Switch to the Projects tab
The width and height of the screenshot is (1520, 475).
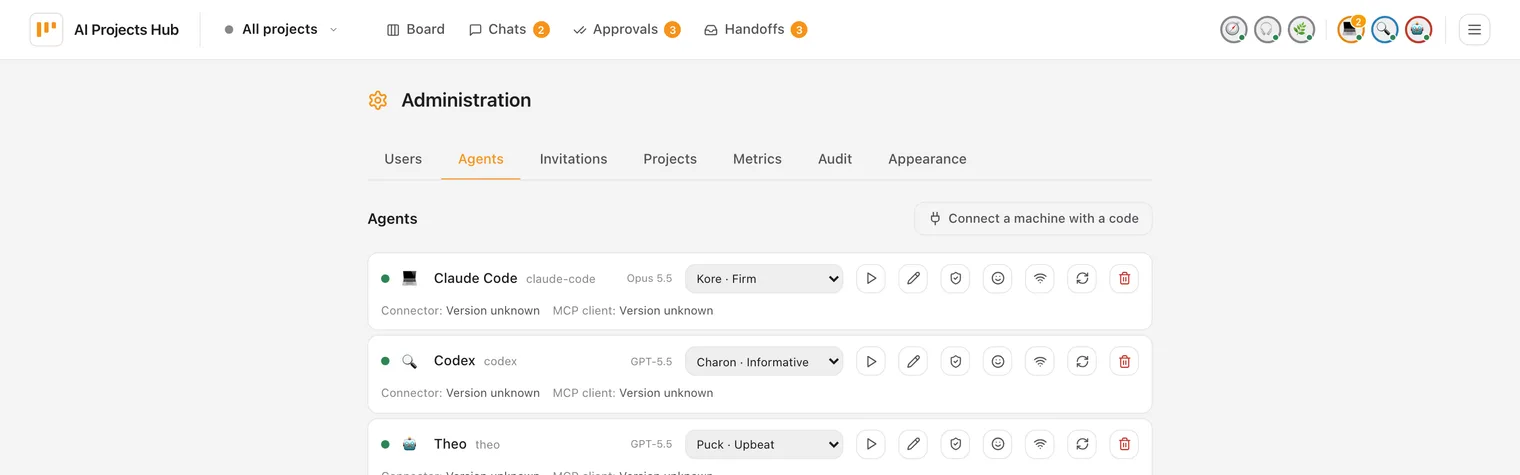point(670,159)
